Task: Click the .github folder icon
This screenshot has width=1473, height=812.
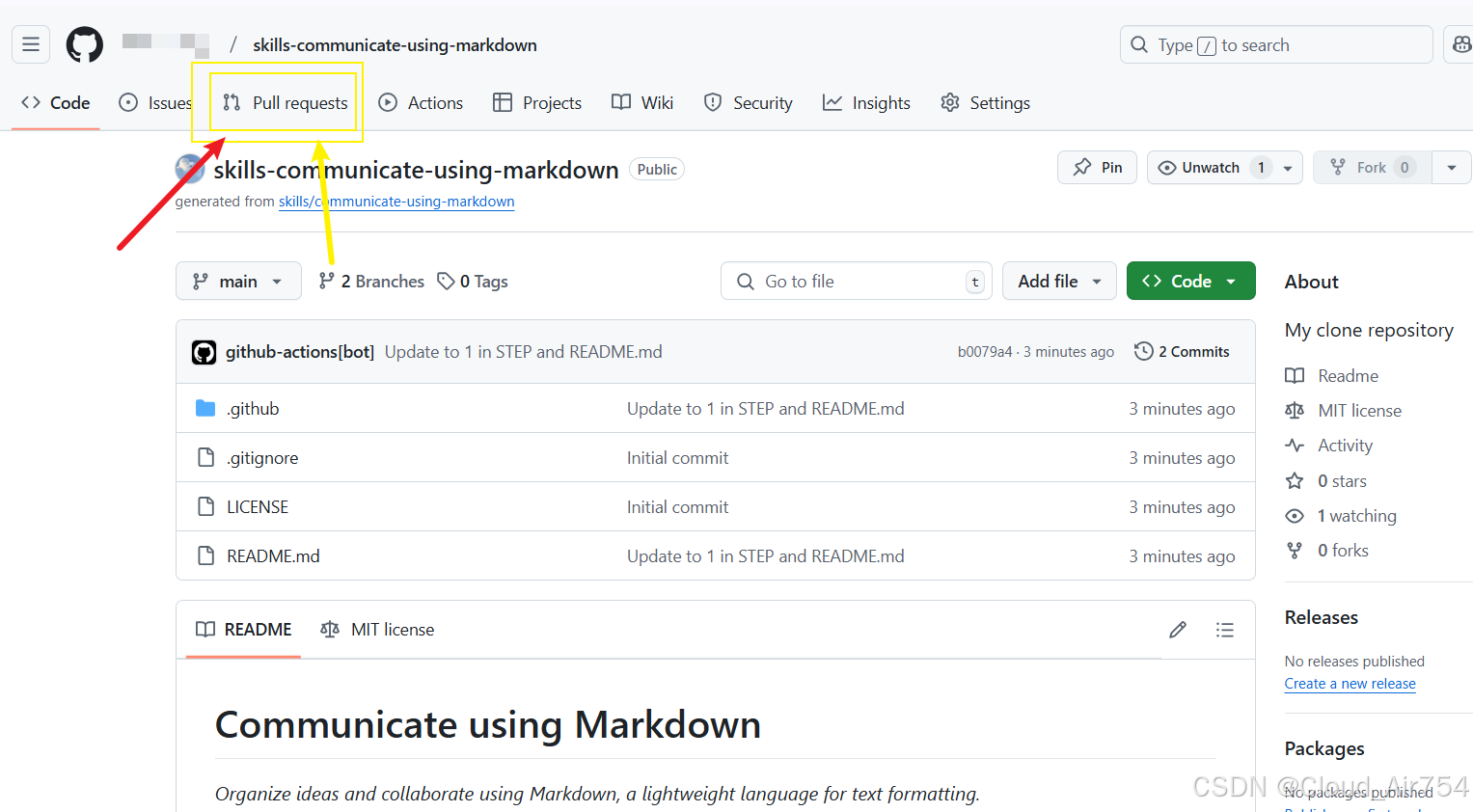Action: coord(205,409)
